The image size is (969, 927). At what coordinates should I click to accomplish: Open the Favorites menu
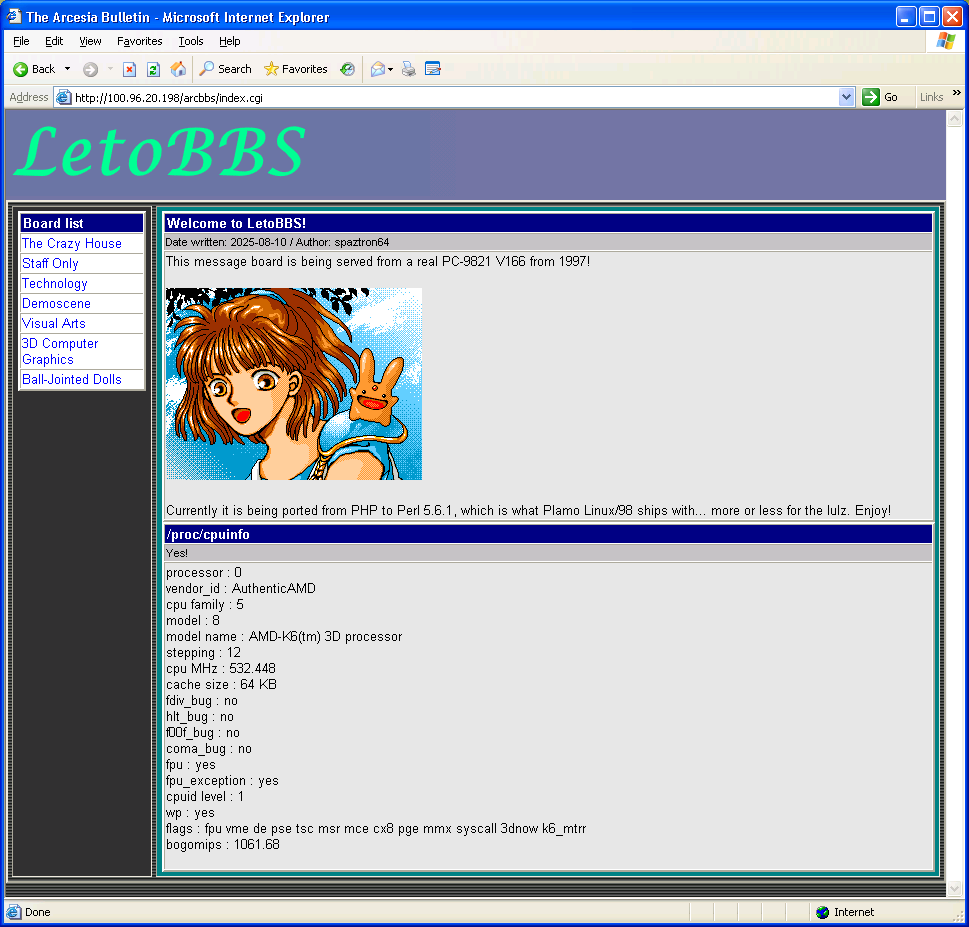point(140,41)
